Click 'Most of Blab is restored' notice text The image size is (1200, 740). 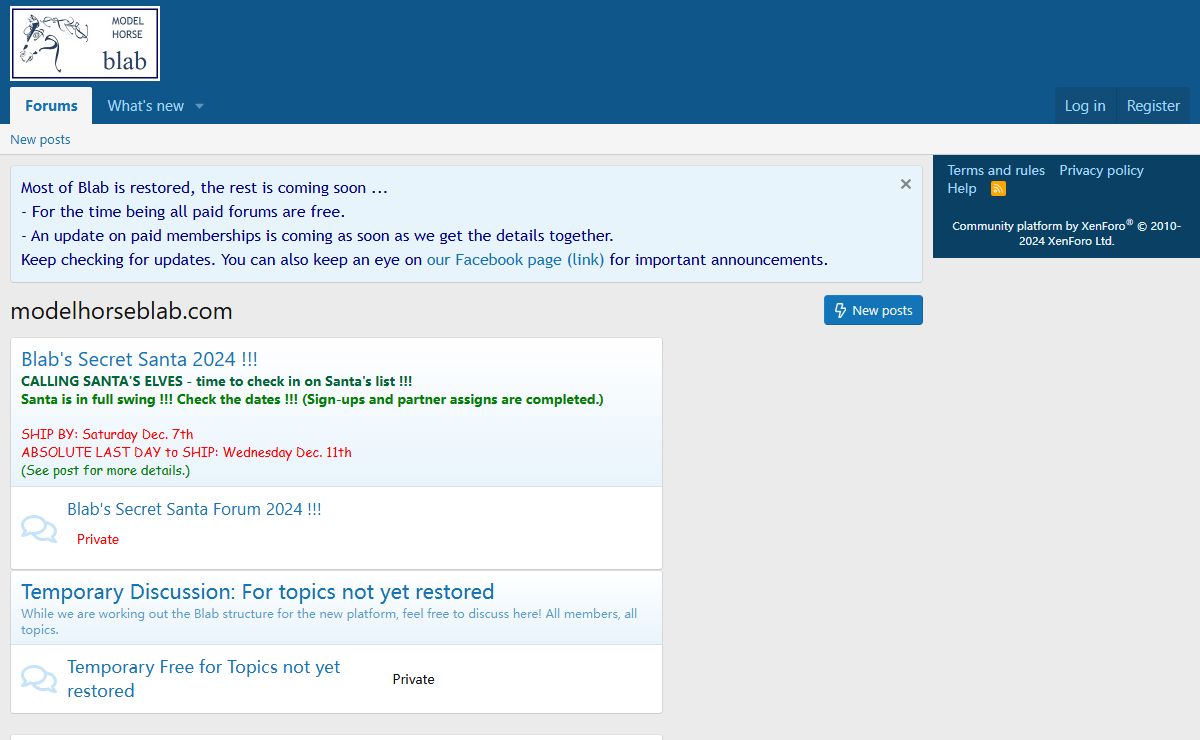tap(204, 187)
